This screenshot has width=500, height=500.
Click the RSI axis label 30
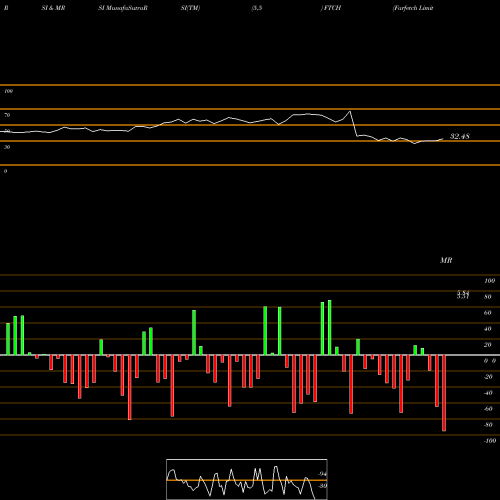coord(7,147)
